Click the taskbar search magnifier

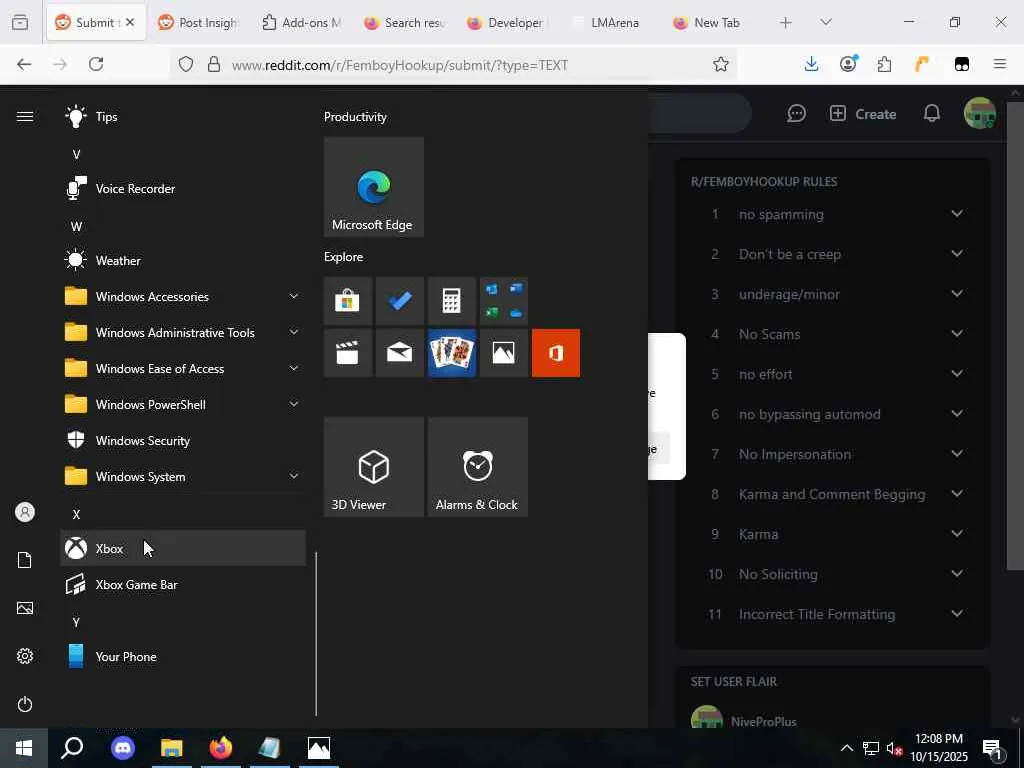[x=72, y=748]
